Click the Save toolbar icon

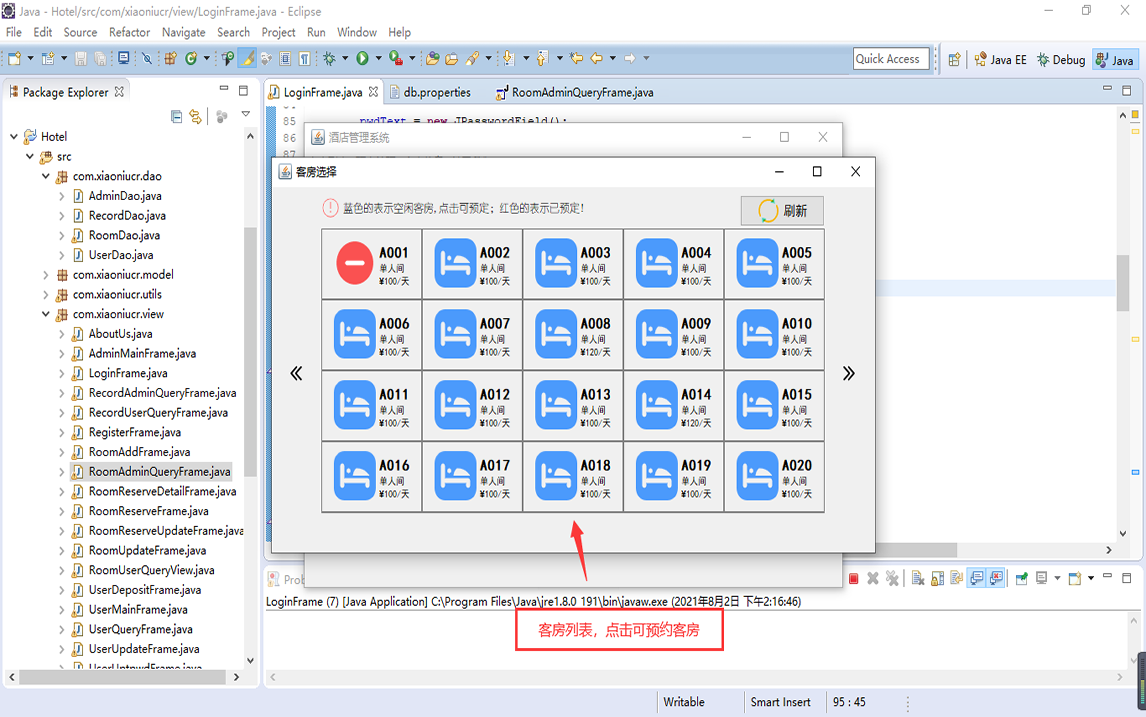coord(80,58)
